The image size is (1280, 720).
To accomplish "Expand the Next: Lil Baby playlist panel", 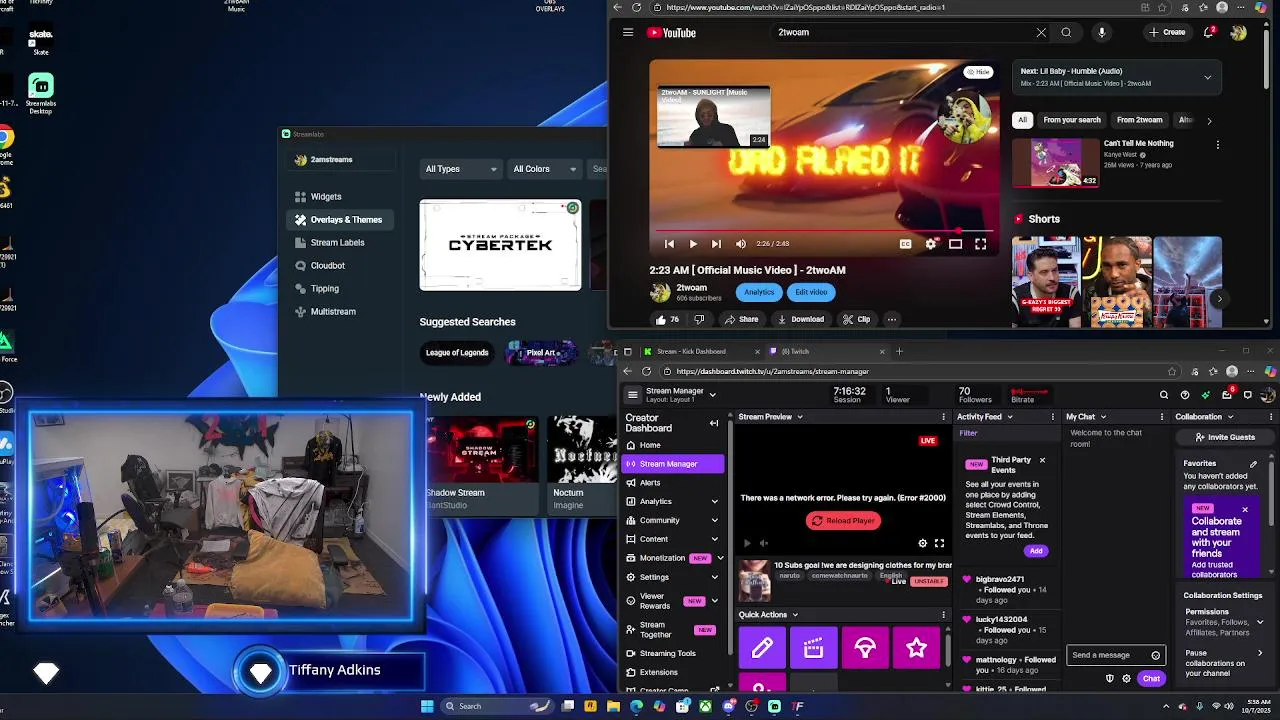I will [1207, 77].
